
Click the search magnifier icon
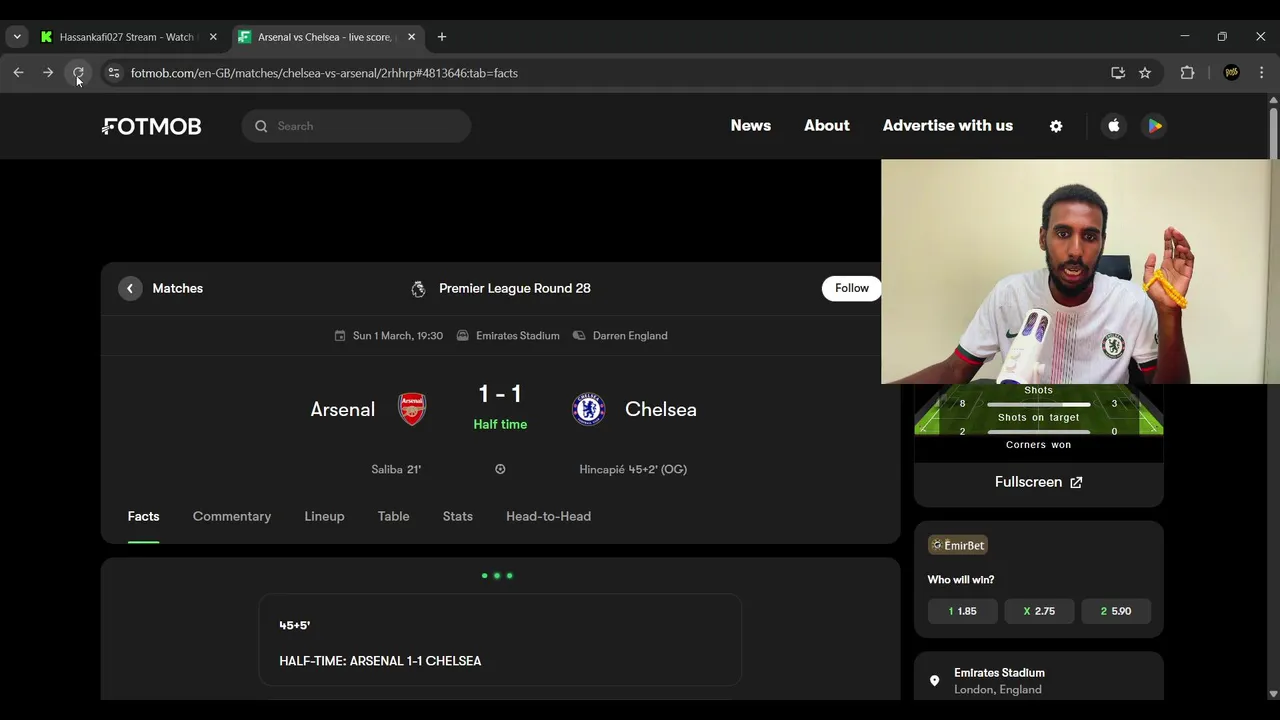click(x=261, y=126)
